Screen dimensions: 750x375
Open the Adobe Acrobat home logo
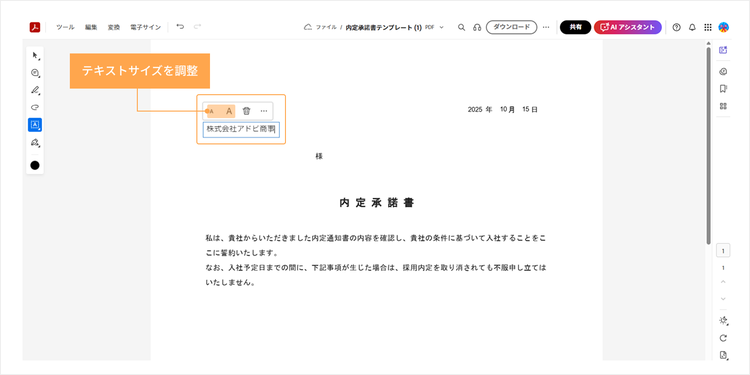point(34,27)
